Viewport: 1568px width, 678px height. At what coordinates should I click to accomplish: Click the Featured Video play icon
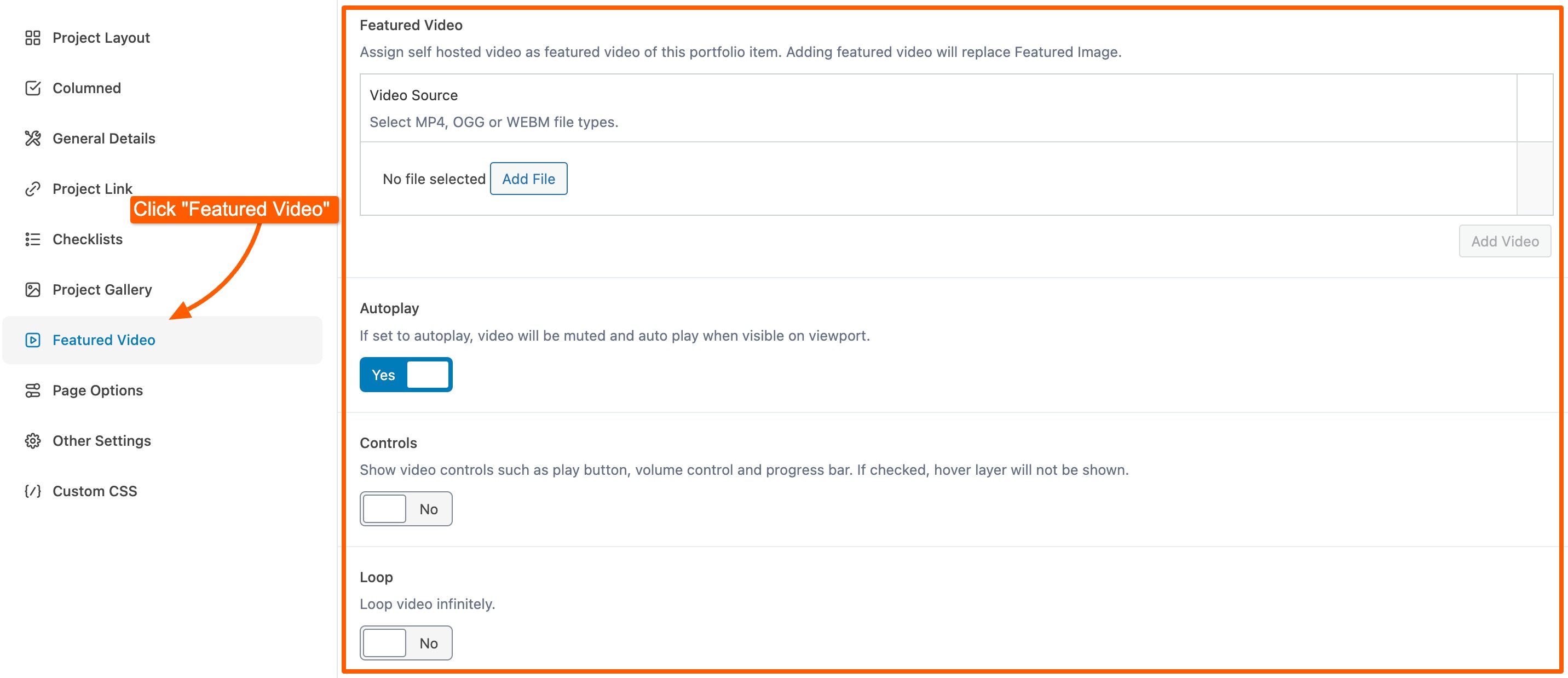(x=33, y=340)
